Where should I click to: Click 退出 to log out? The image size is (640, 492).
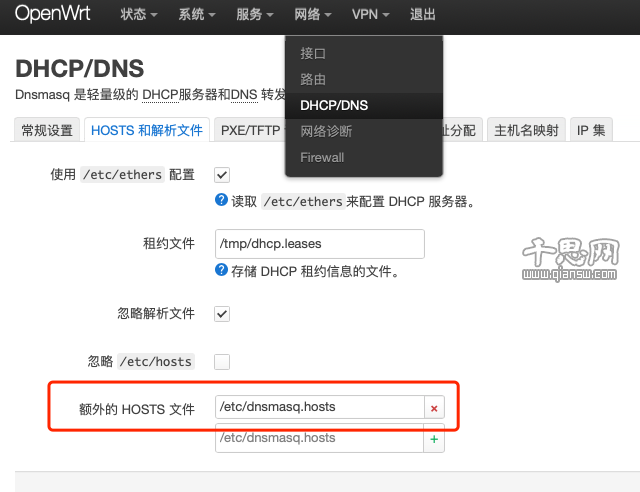coord(422,14)
